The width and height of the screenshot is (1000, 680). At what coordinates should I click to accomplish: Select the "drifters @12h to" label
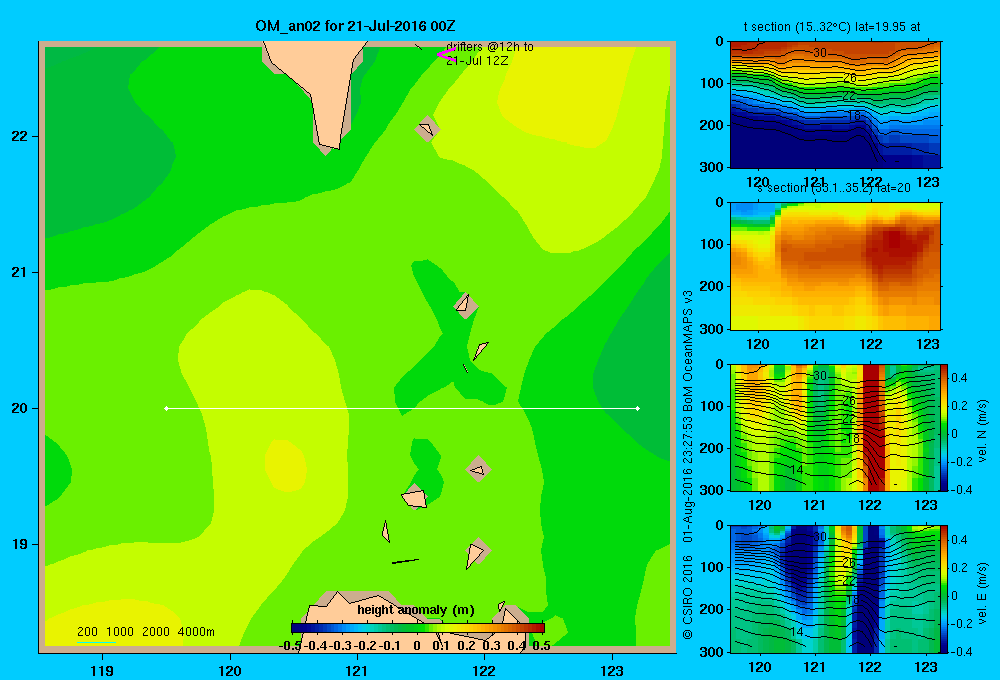[490, 47]
